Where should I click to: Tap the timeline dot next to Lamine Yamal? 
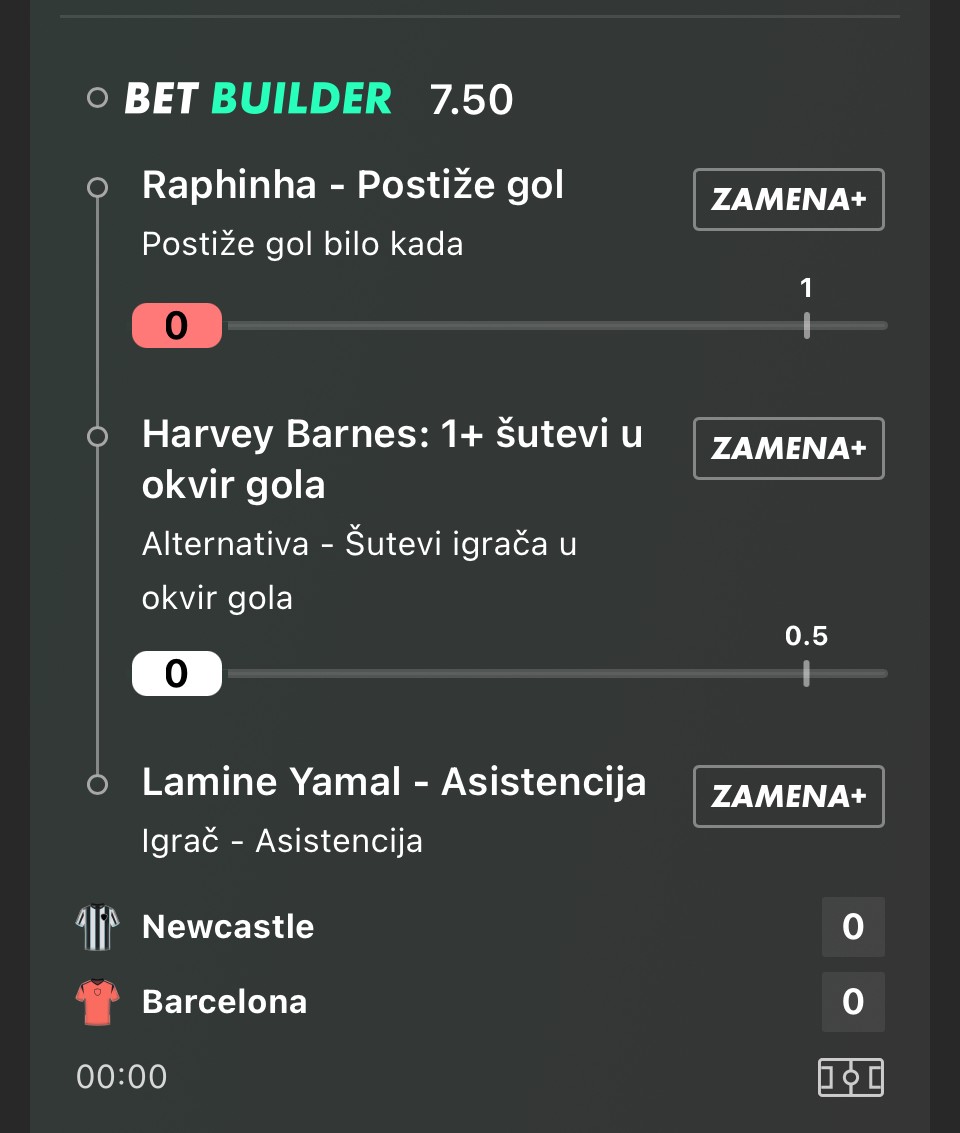tap(97, 784)
